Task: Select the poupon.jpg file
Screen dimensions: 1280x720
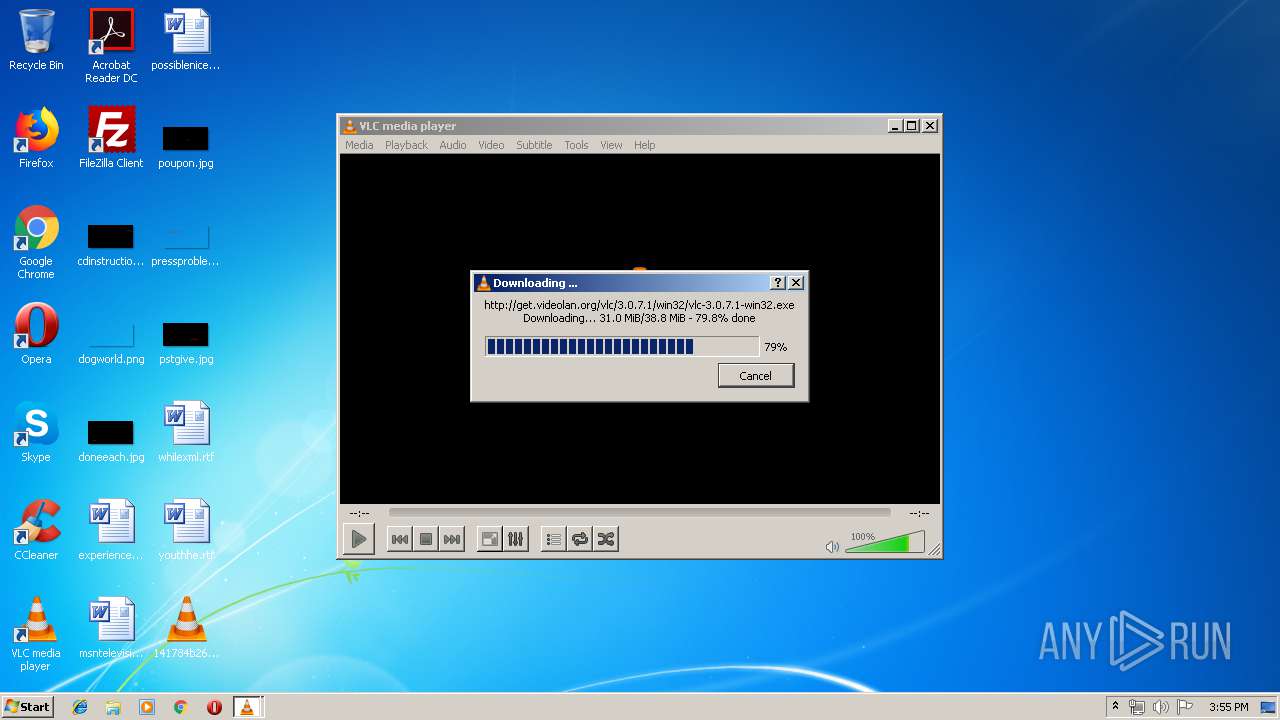Action: [x=186, y=147]
